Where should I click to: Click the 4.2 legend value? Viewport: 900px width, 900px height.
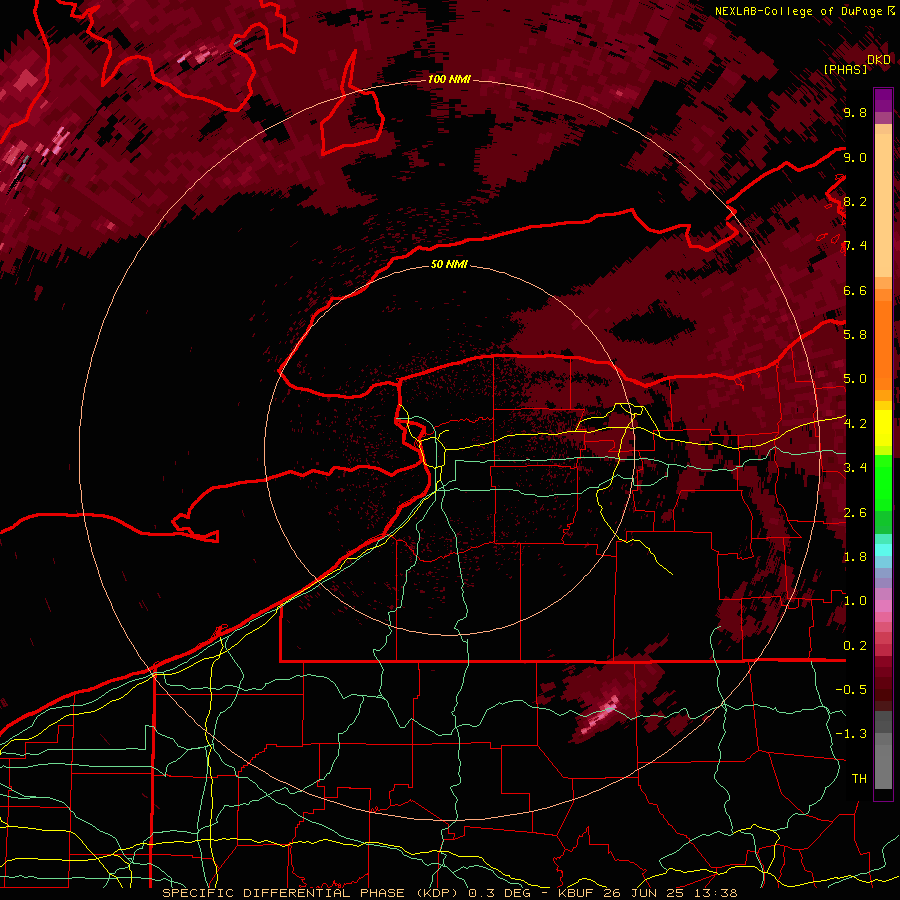click(855, 424)
